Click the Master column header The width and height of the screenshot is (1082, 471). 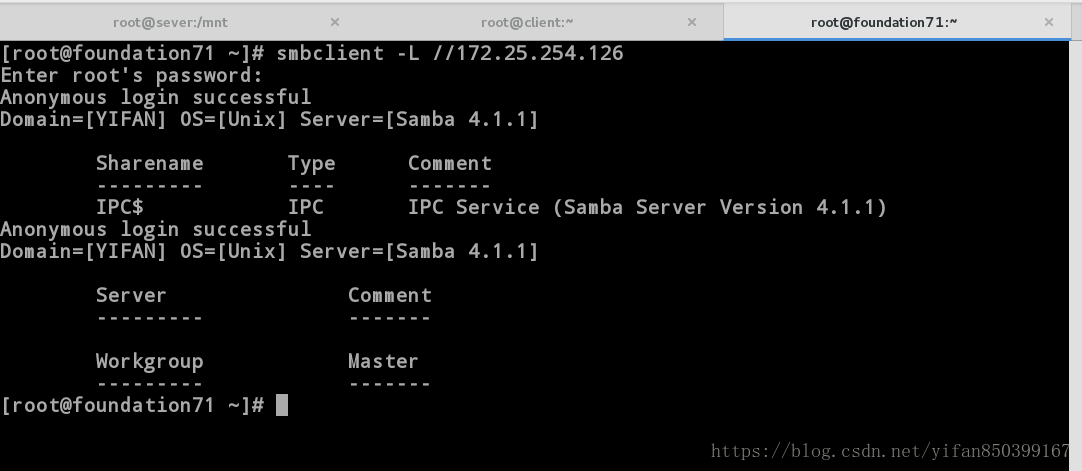(383, 361)
